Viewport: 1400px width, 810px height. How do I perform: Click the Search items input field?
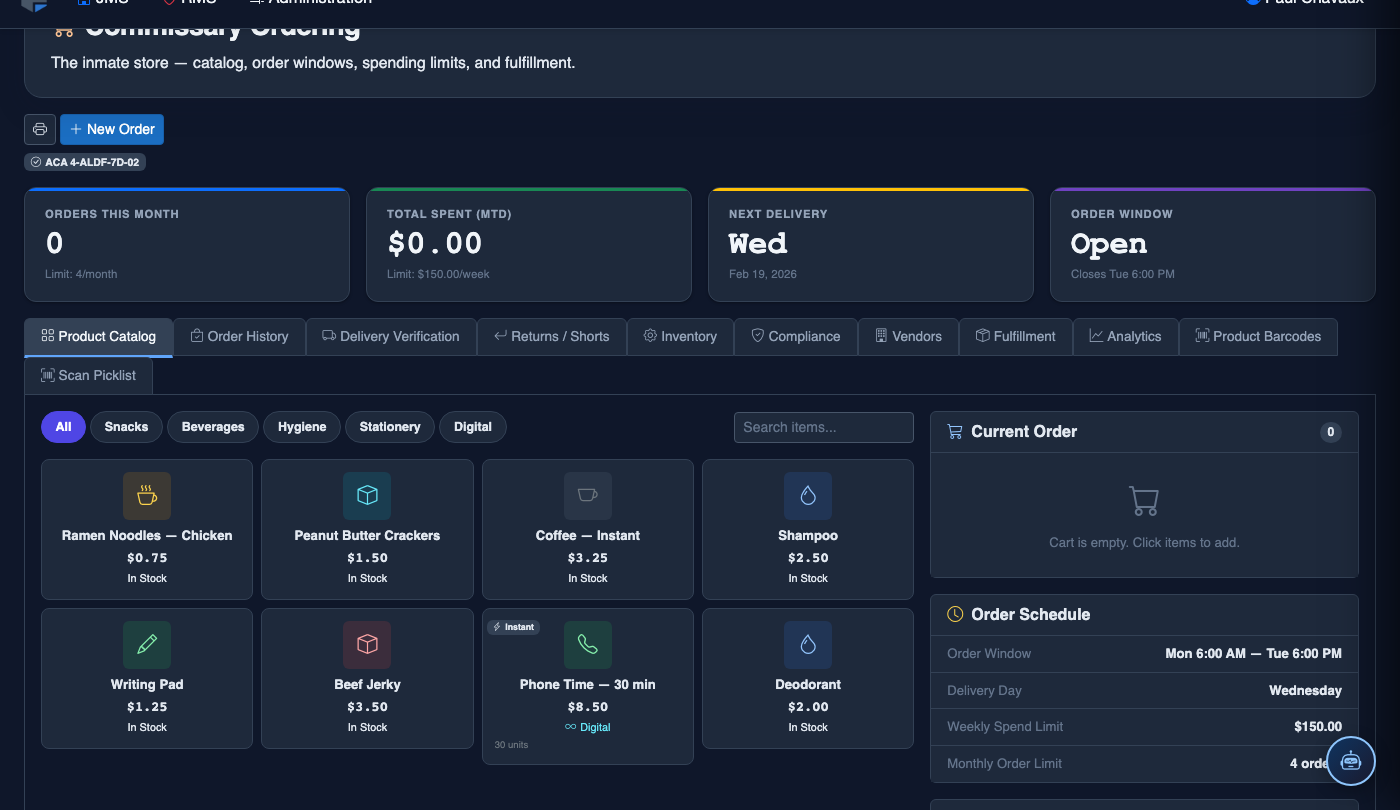824,427
